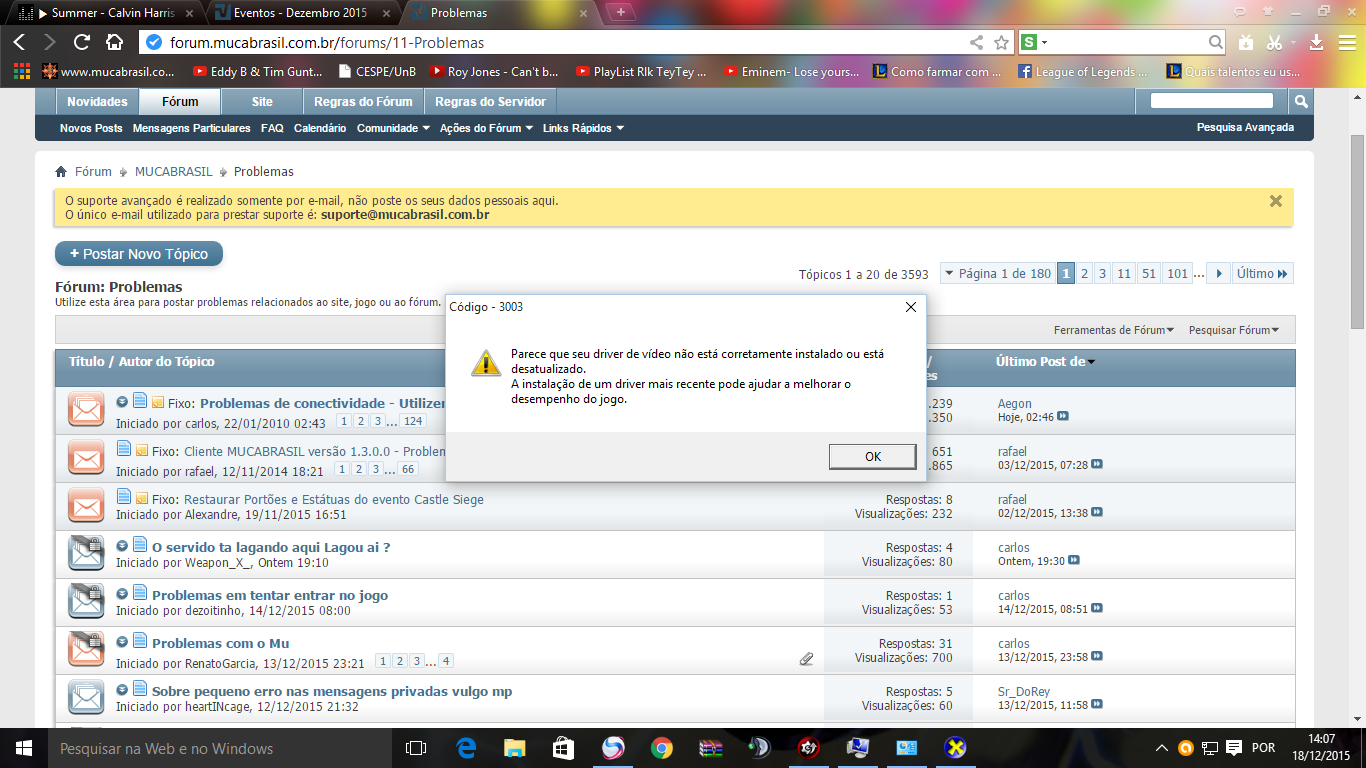Screen dimensions: 1366x768
Task: Switch to the Novidades tab
Action: (97, 102)
